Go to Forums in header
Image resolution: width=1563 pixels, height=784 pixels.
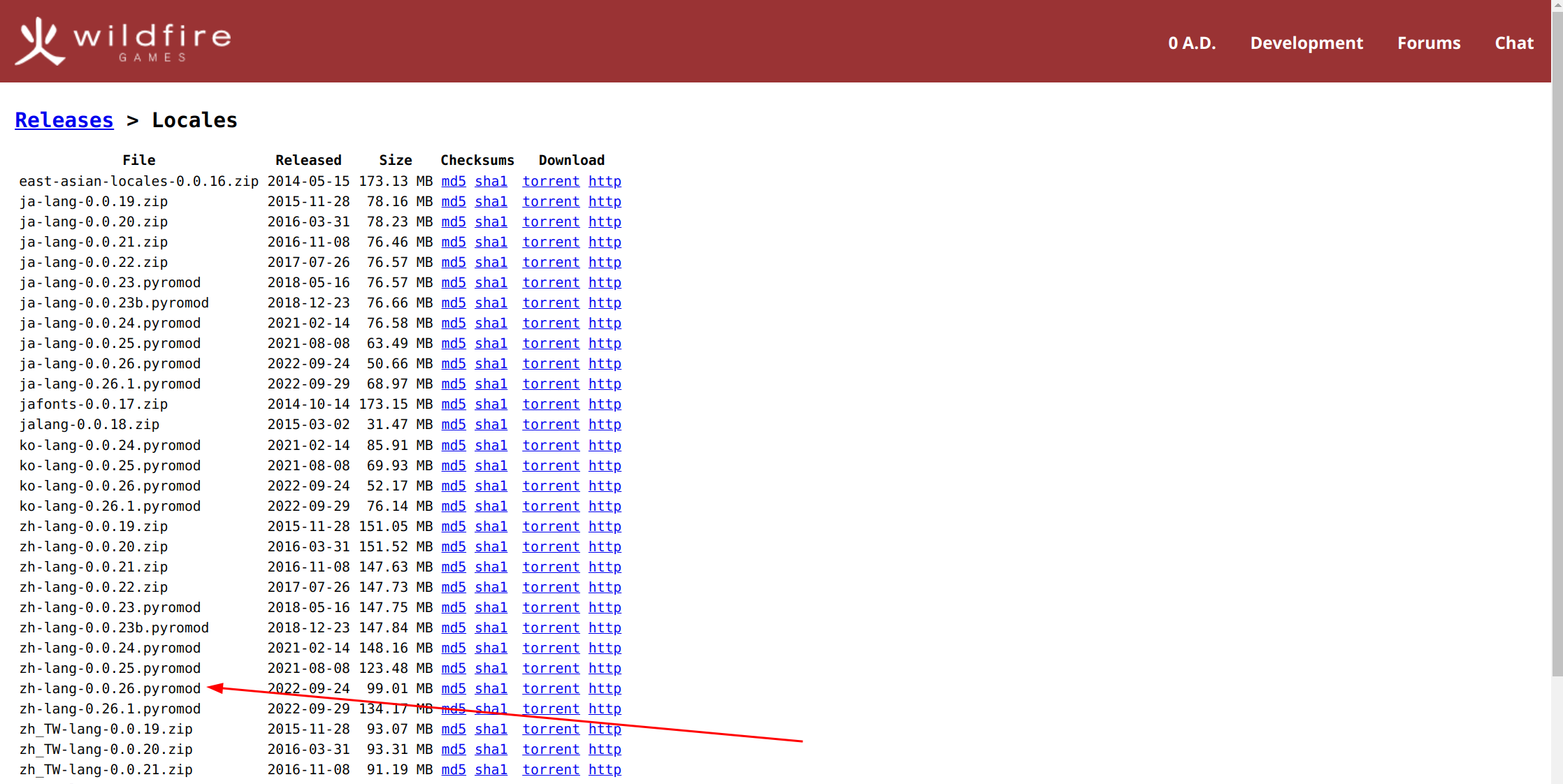(1429, 43)
